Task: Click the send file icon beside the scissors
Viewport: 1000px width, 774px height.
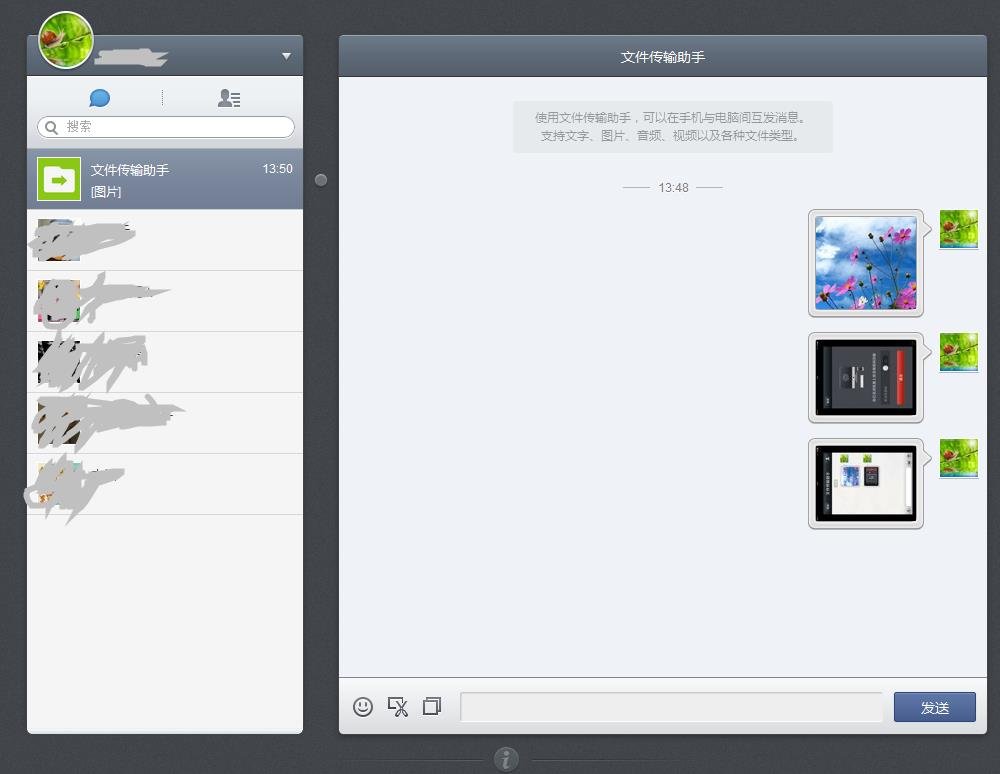Action: (x=431, y=707)
